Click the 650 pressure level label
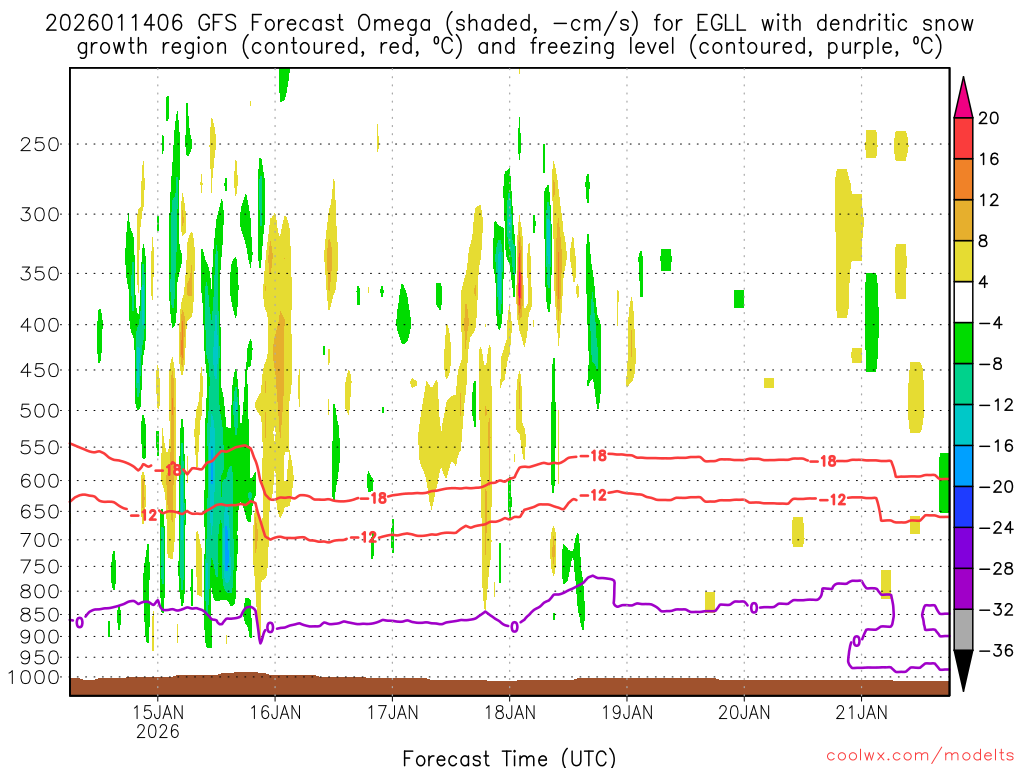This screenshot has width=1024, height=768. [40, 512]
